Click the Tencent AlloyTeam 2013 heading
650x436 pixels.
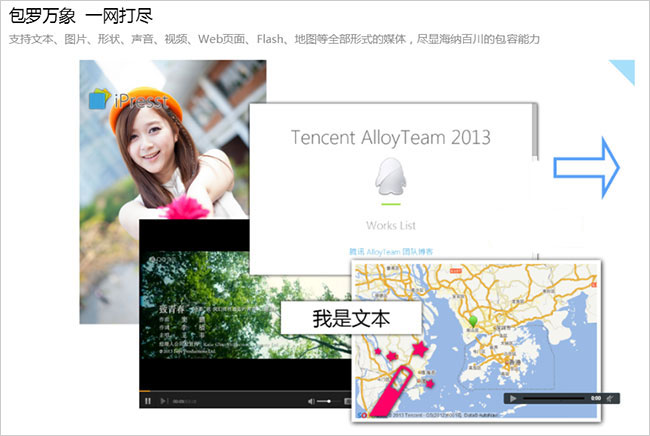pos(391,137)
